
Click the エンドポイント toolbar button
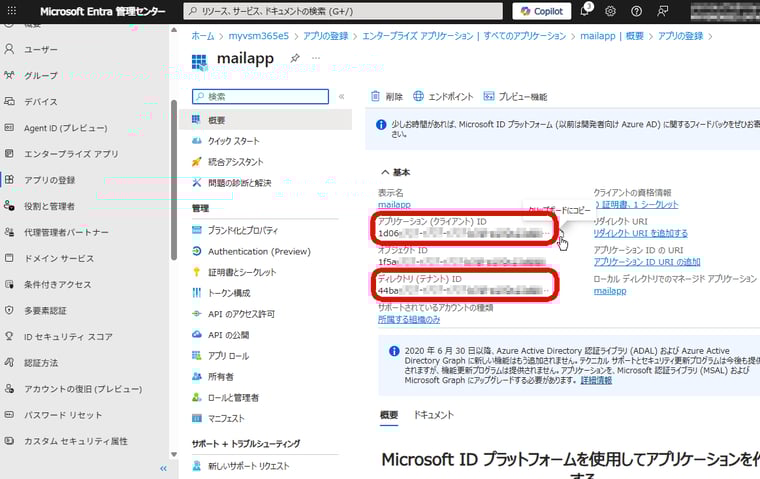pyautogui.click(x=443, y=96)
